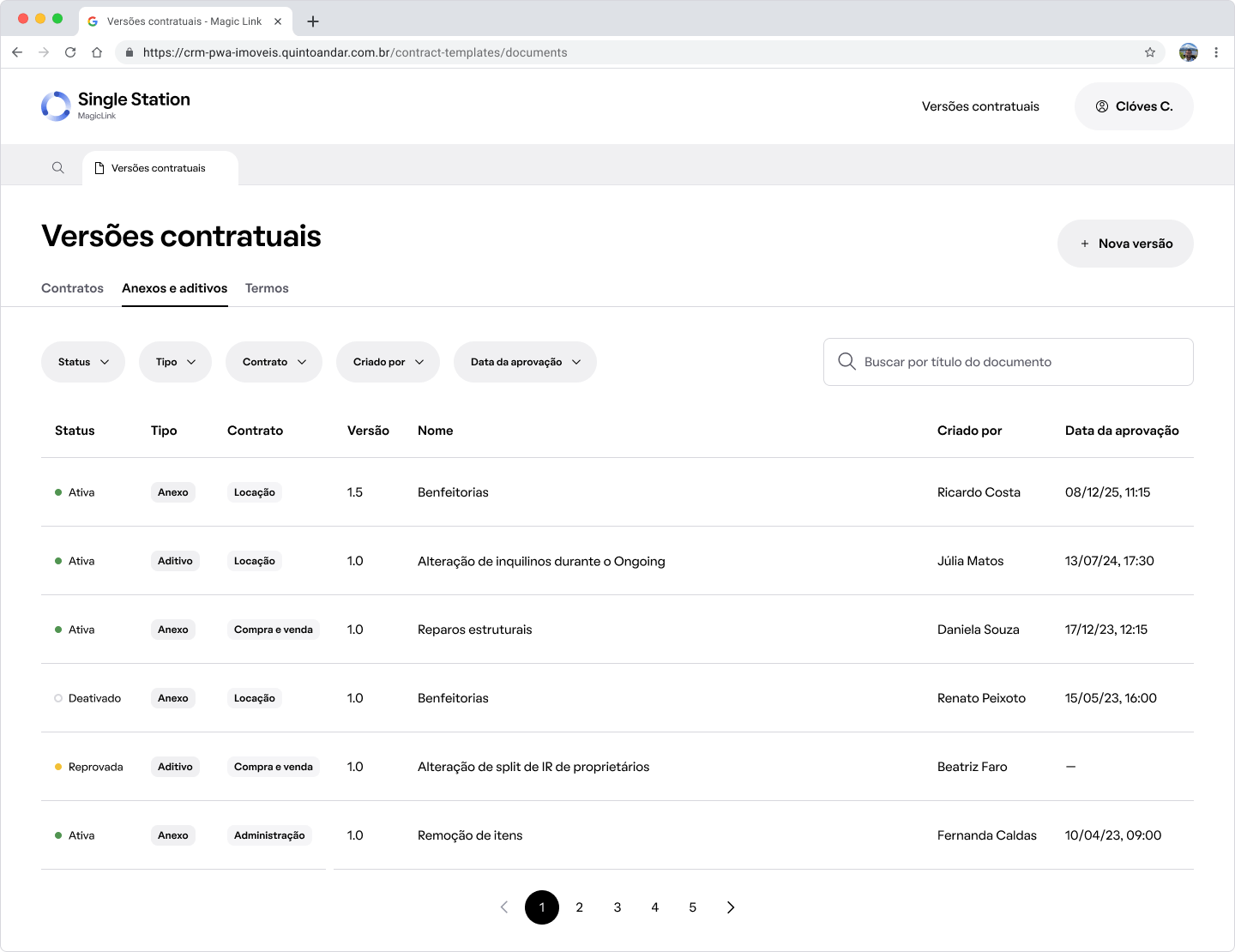
Task: Open a new browser tab
Action: pyautogui.click(x=313, y=21)
